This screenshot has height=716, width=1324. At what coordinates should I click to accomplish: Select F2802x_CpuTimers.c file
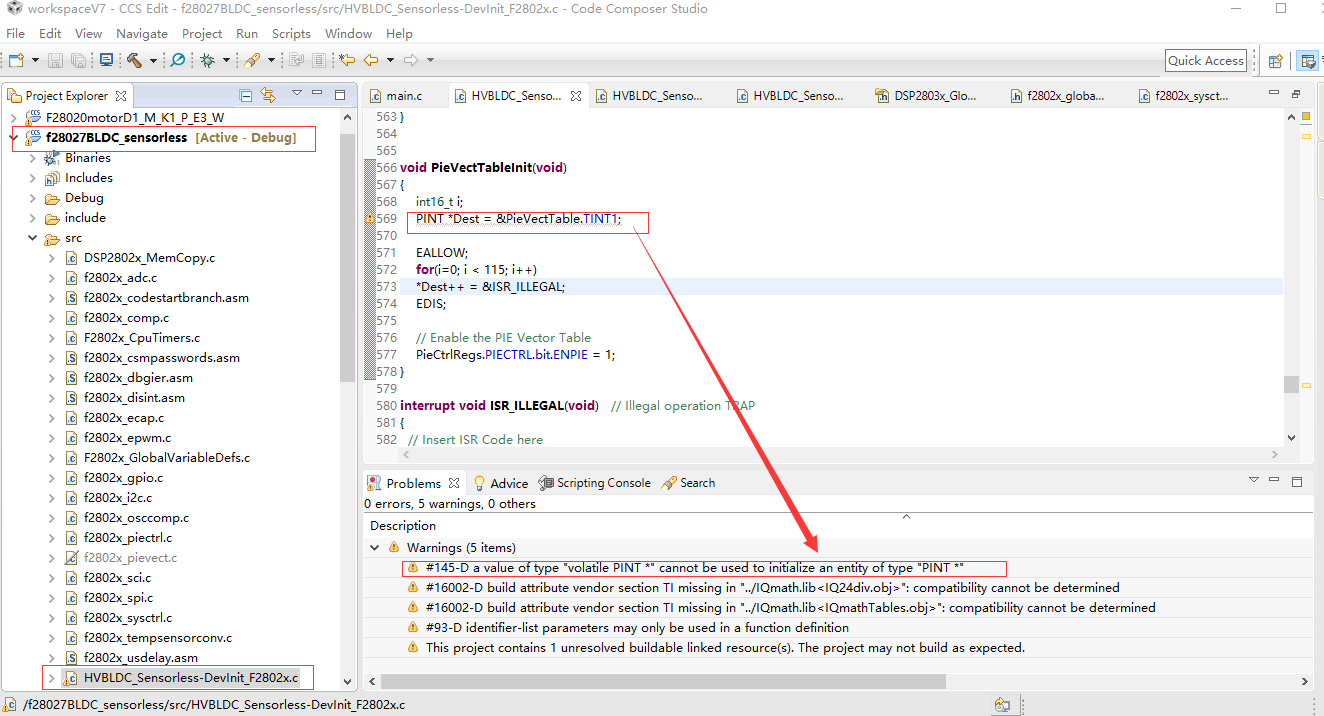coord(142,337)
